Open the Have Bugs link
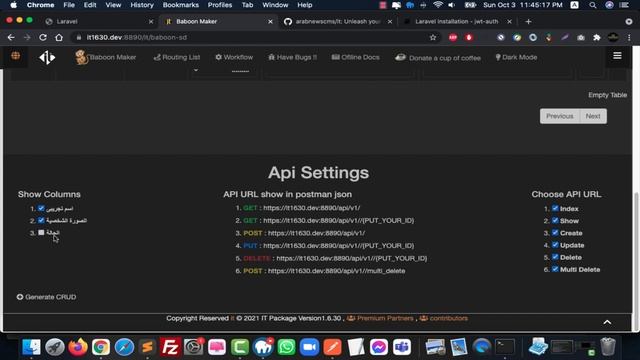Viewport: 640px width, 360px height. pos(292,58)
